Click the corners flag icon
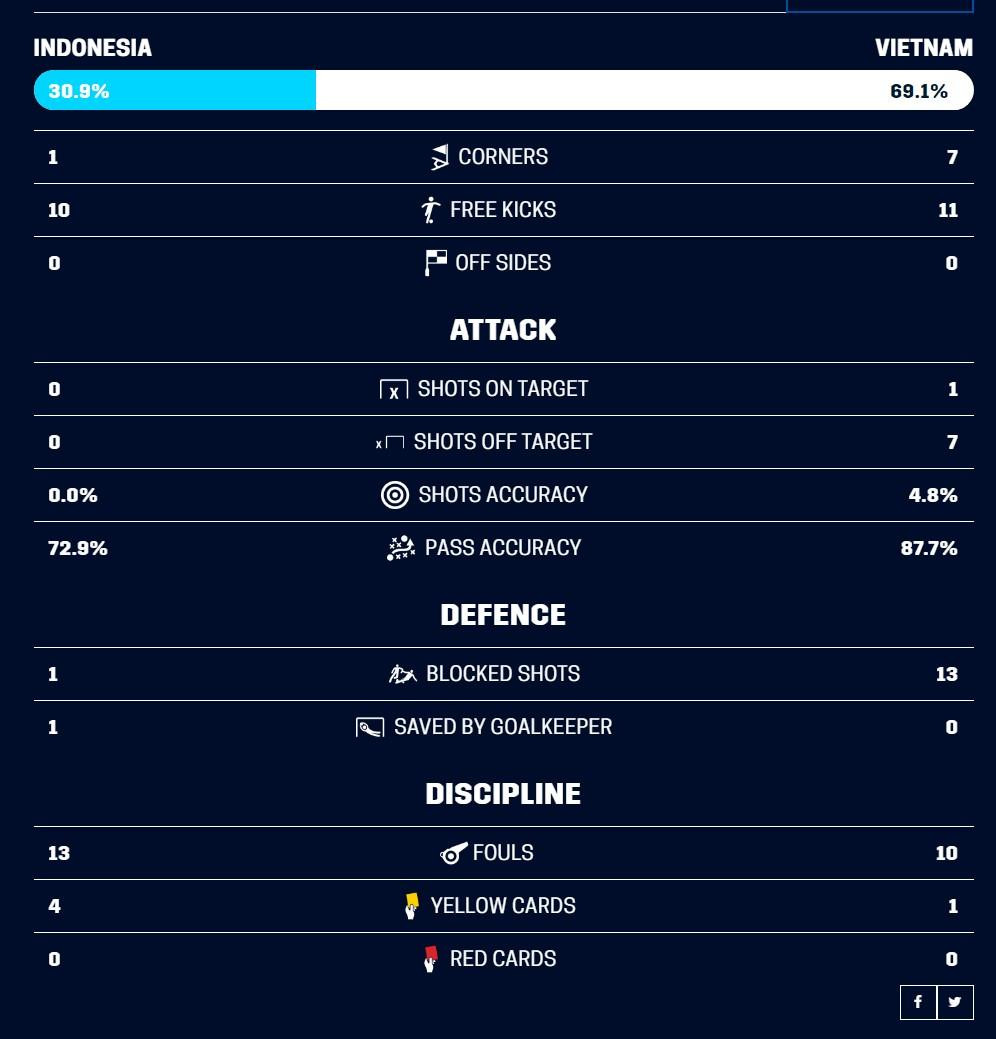 coord(440,157)
